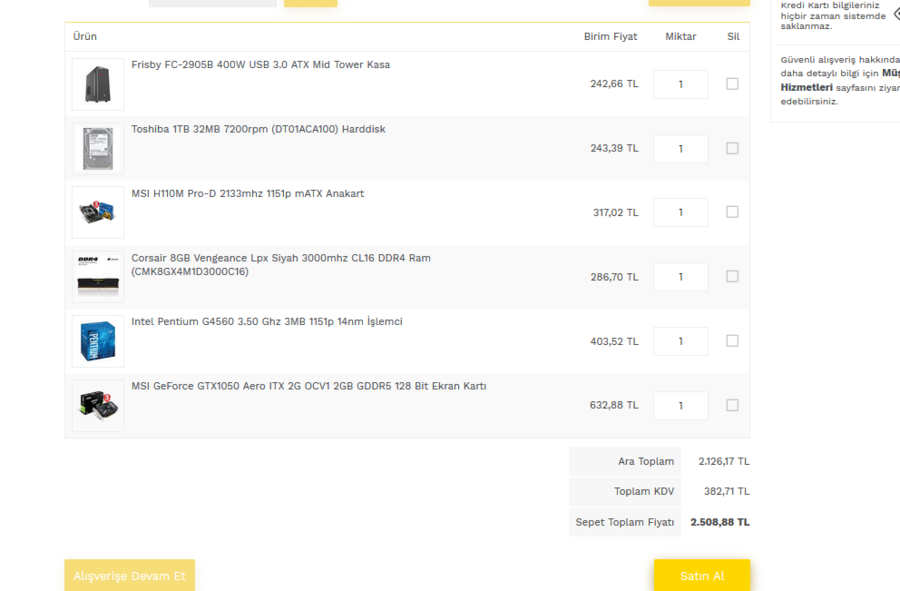Screen dimensions: 900x591
Task: Click the Miktar column header
Action: click(681, 36)
